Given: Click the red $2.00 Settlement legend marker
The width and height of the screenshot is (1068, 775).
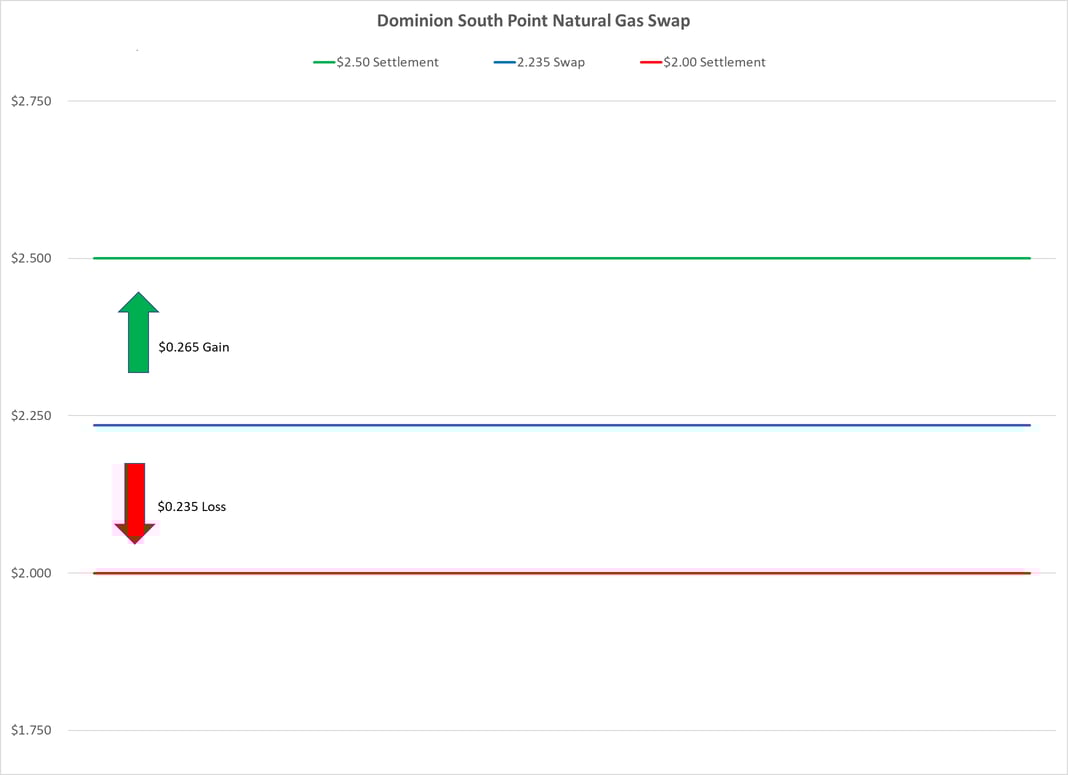Looking at the screenshot, I should pos(651,62).
